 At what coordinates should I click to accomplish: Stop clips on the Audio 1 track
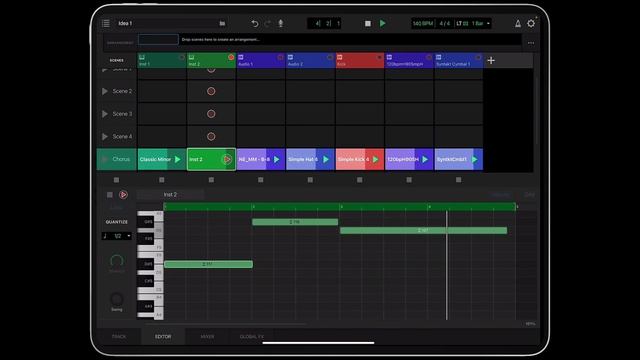260,180
